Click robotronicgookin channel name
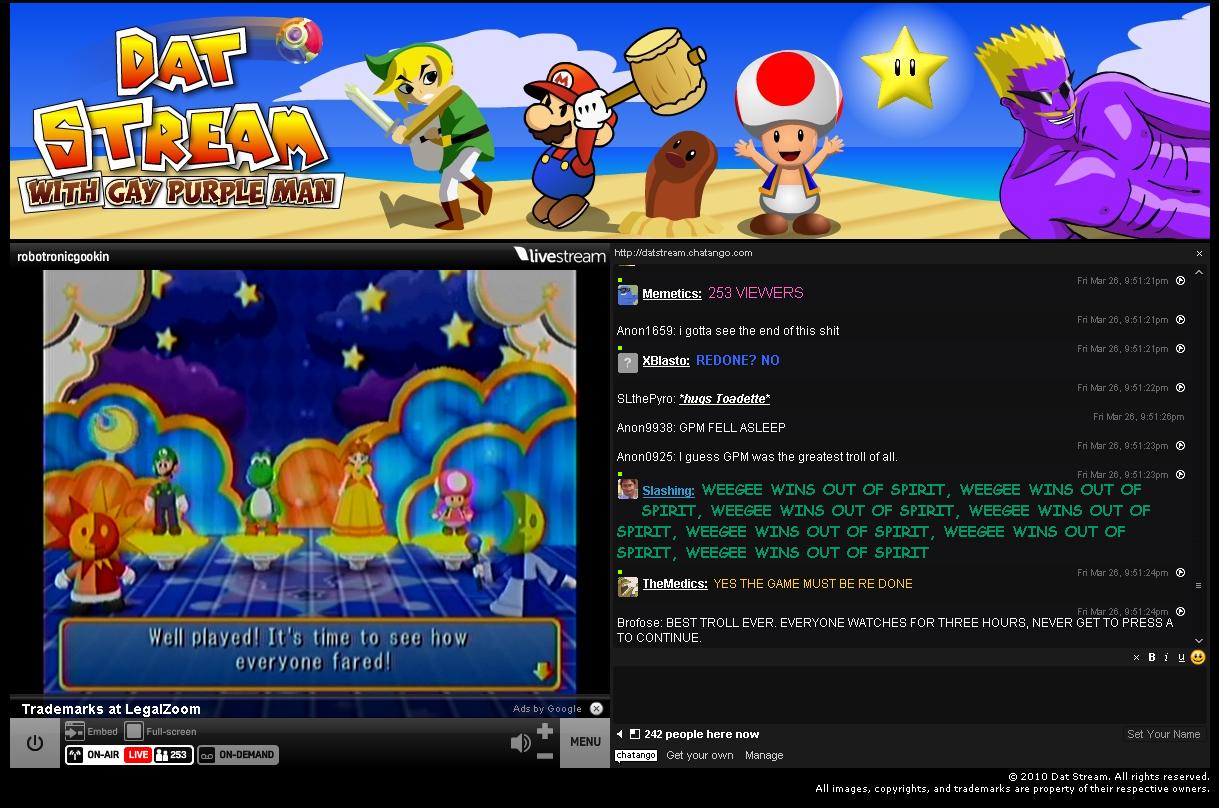This screenshot has width=1219, height=808. [x=63, y=257]
